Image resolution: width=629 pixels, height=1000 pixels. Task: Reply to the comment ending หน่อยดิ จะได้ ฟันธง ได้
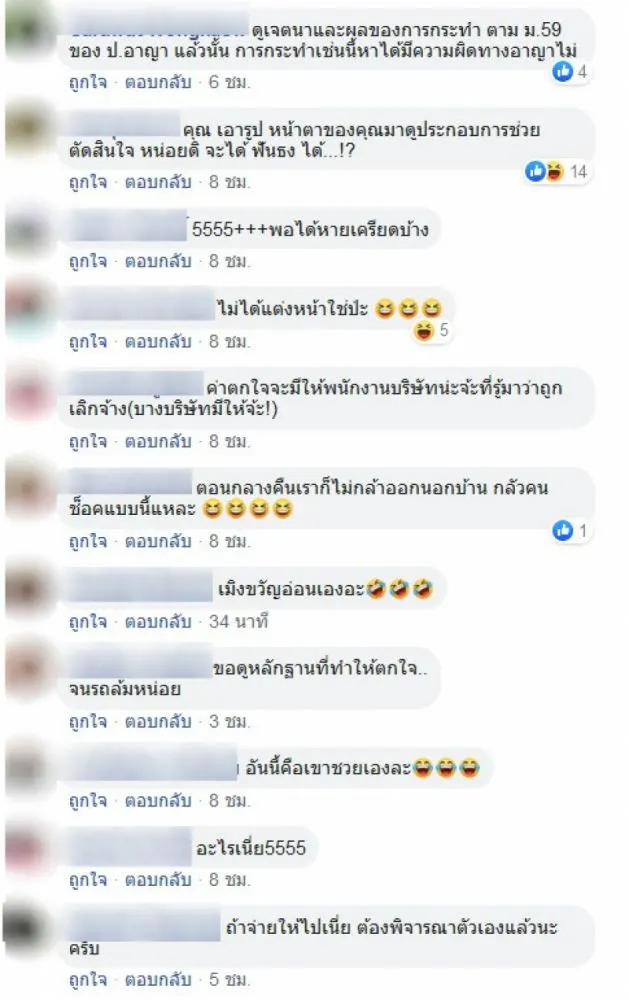point(158,182)
